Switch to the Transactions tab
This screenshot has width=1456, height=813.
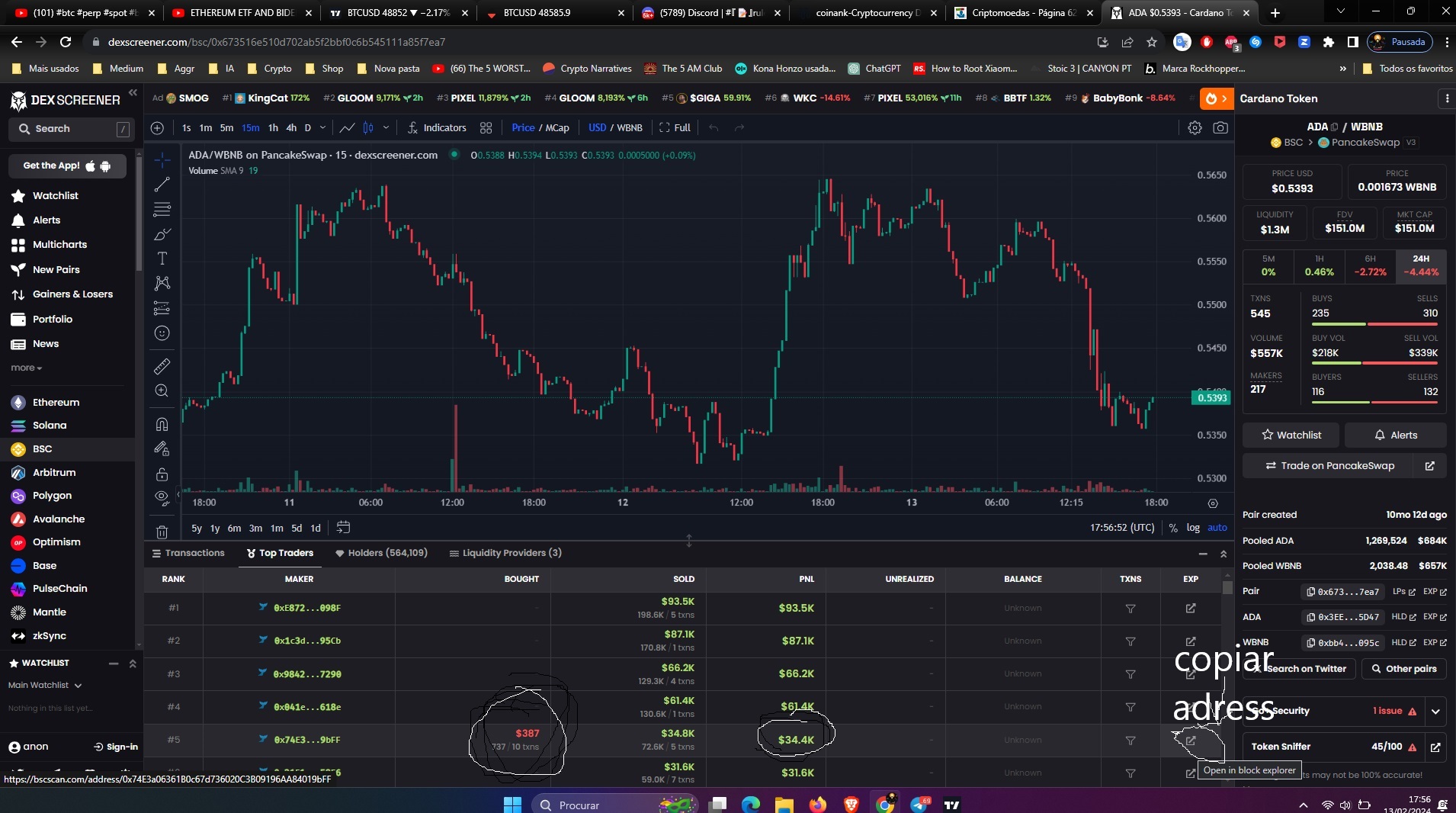click(x=188, y=553)
